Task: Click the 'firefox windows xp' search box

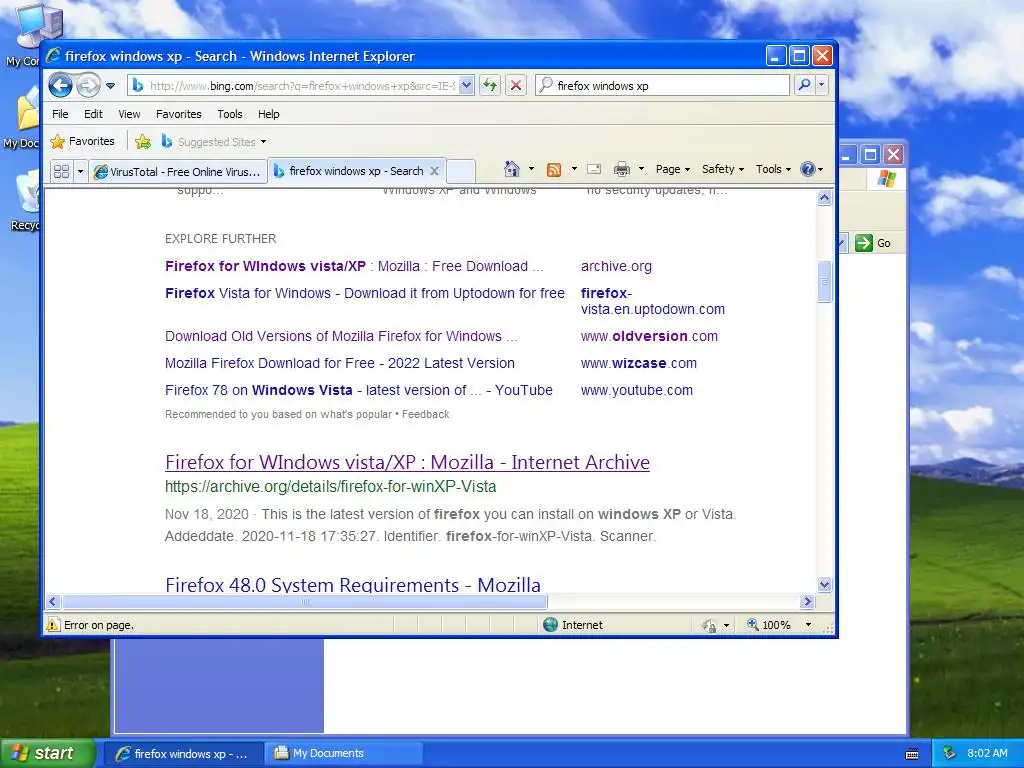Action: (662, 86)
